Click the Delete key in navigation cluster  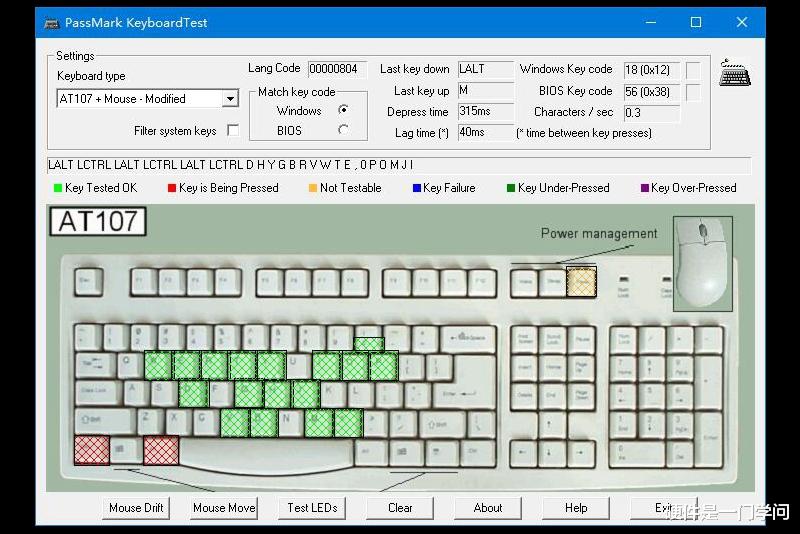click(524, 396)
